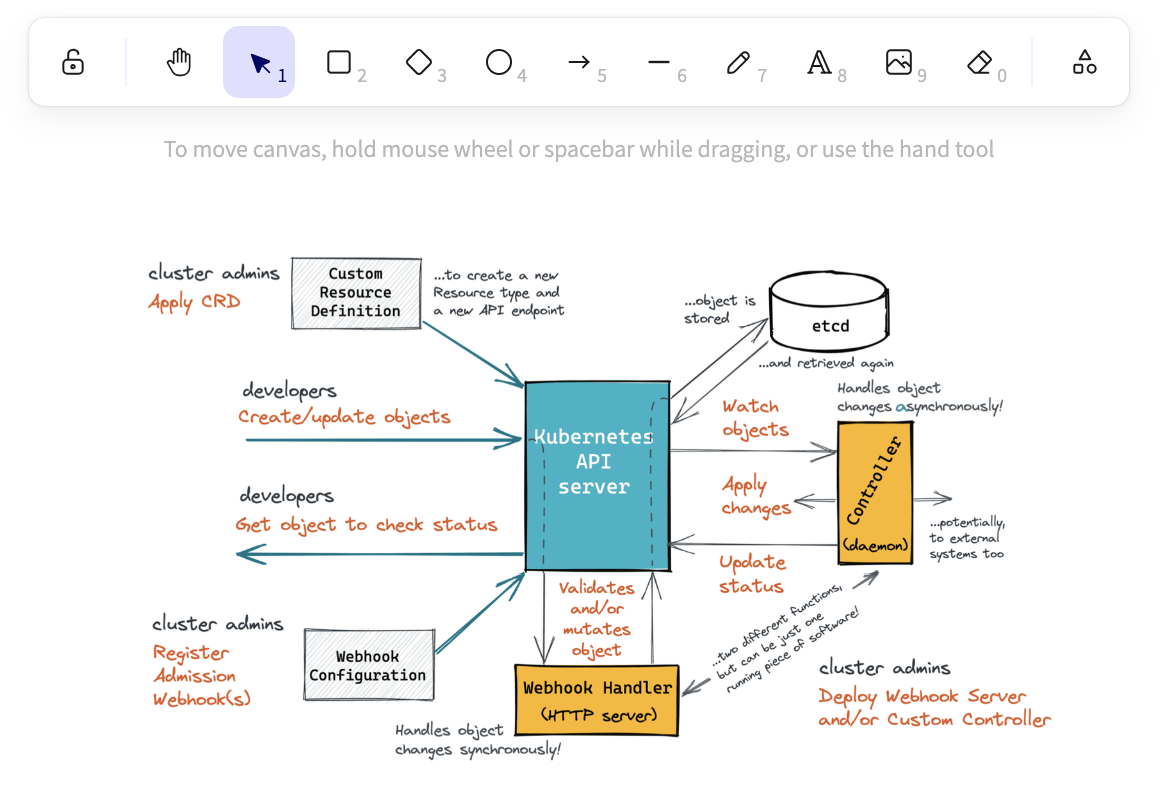This screenshot has height=800, width=1160.
Task: Click the "(HTTP server)" label
Action: [x=598, y=715]
